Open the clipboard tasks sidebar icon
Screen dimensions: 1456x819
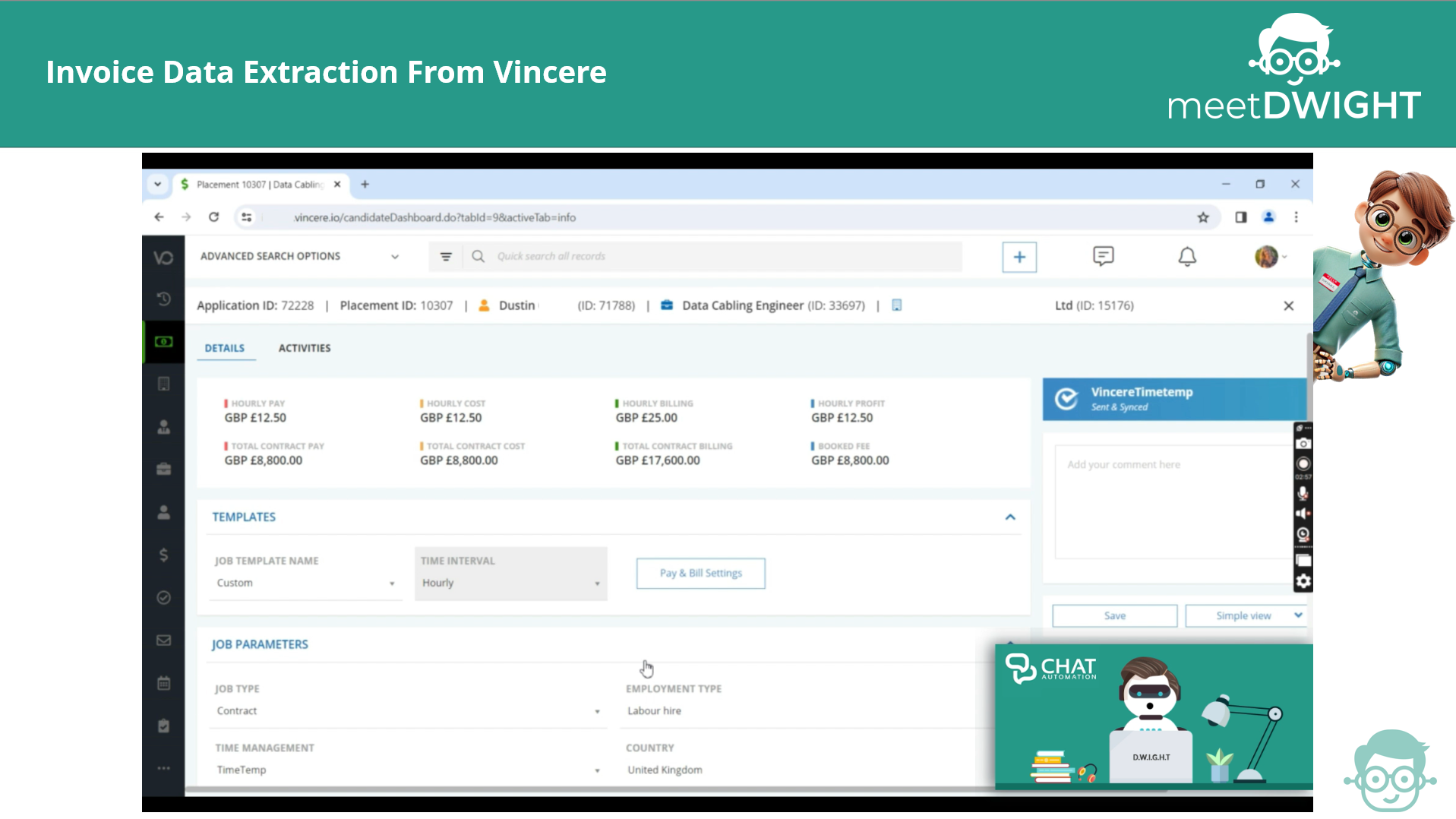(x=163, y=726)
